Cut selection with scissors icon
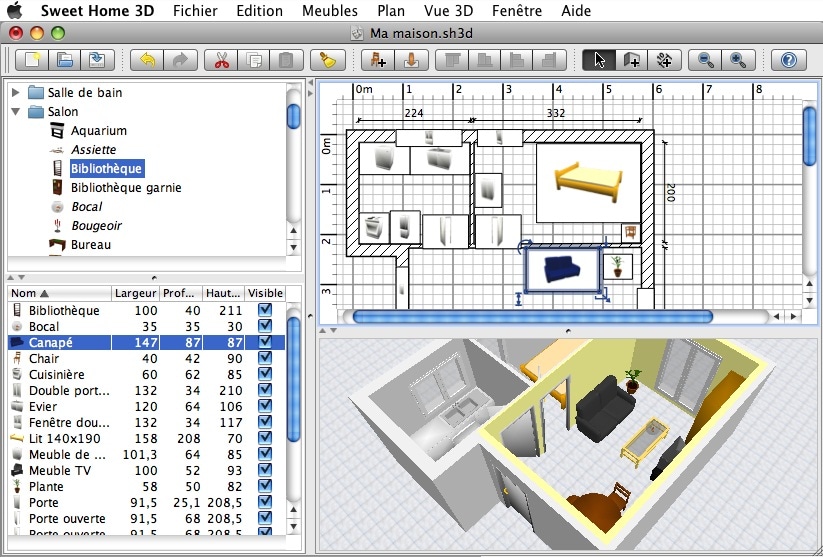 (221, 60)
